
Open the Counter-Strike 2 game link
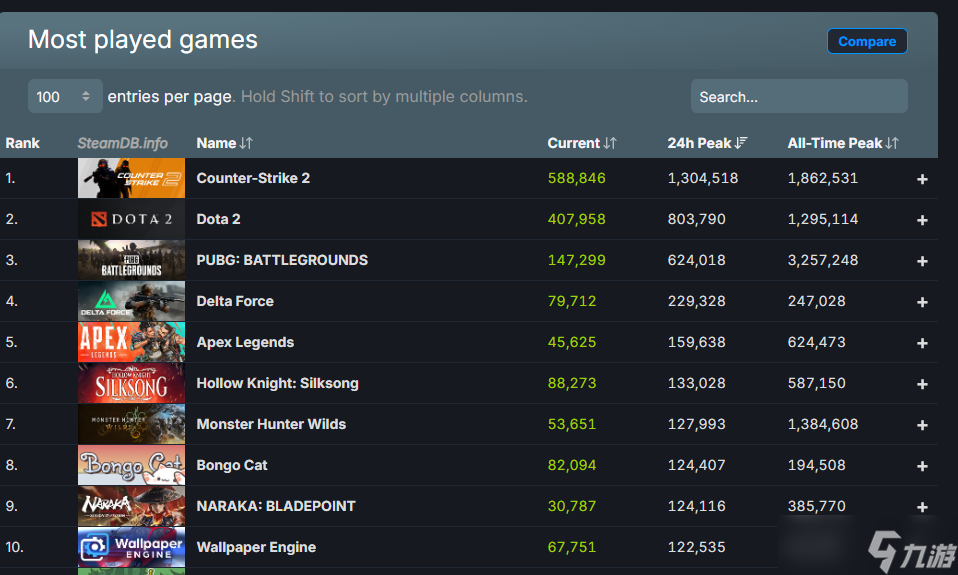pyautogui.click(x=253, y=178)
